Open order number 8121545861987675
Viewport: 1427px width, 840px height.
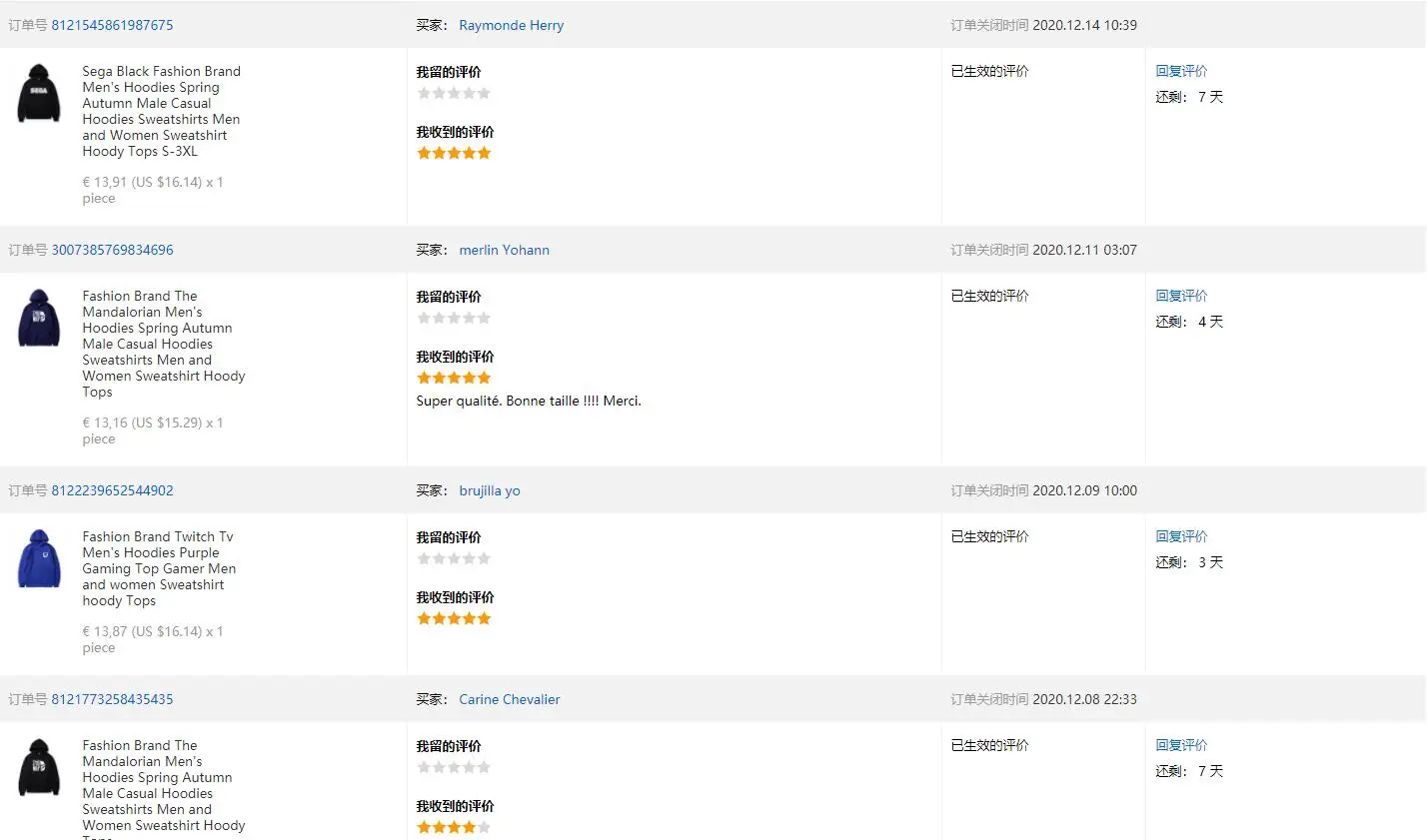pos(112,25)
